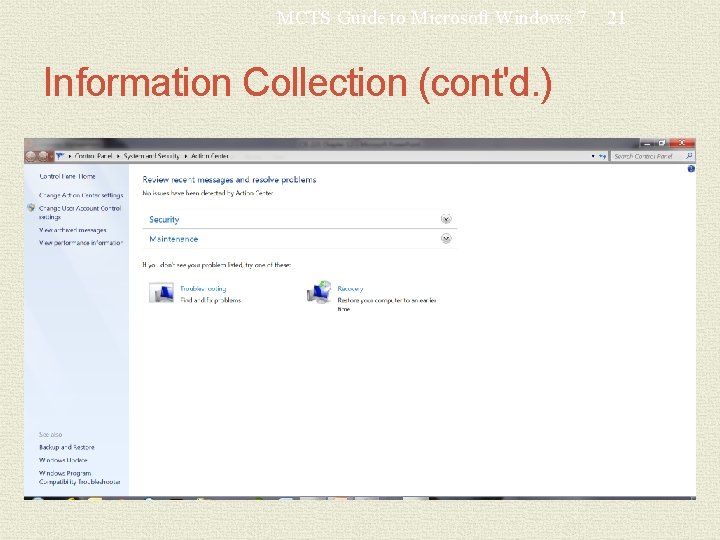This screenshot has height=540, width=720.
Task: Open Control Panel Home link
Action: 67,176
